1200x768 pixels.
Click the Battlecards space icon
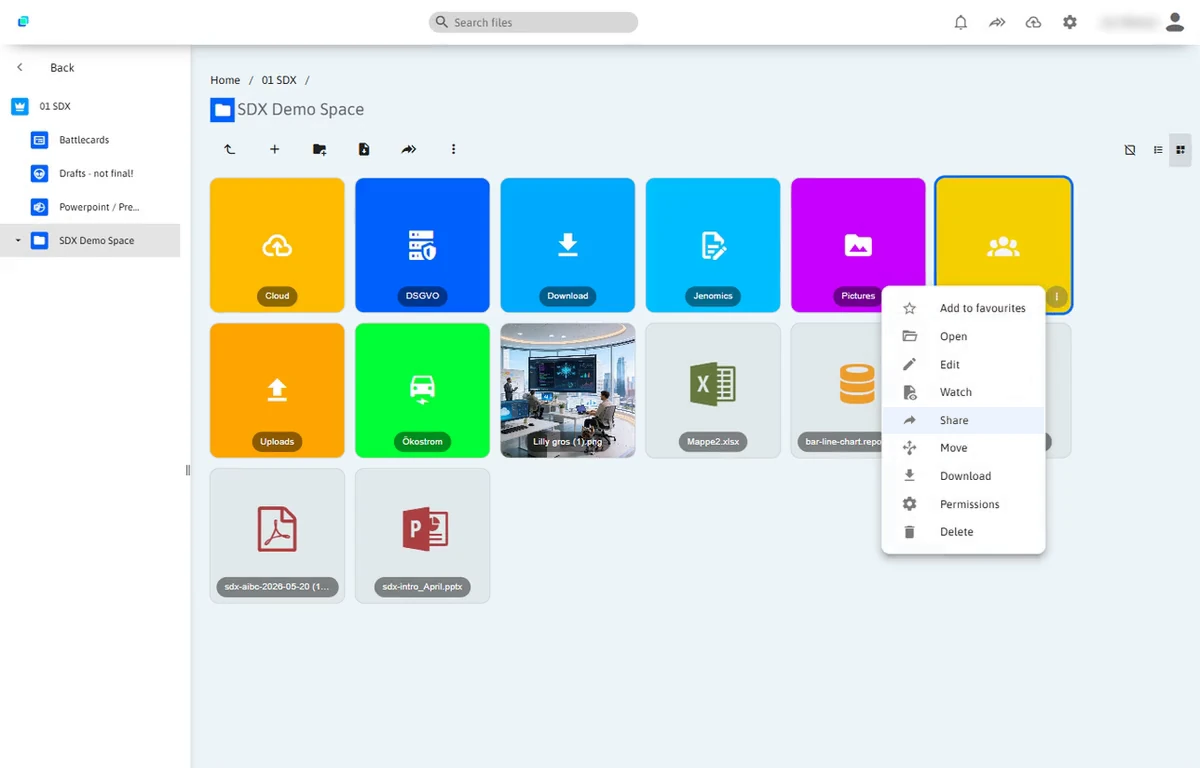[39, 140]
